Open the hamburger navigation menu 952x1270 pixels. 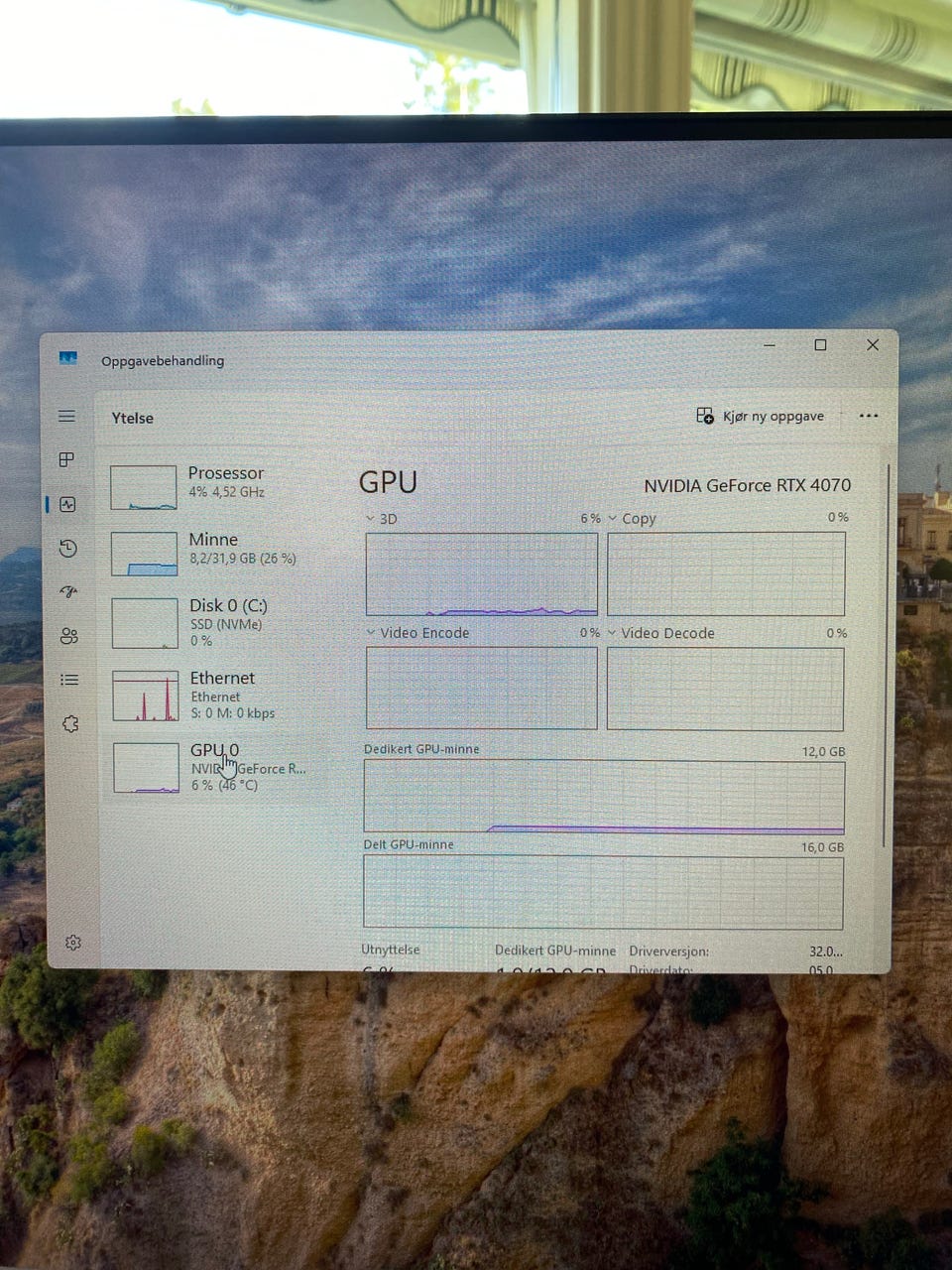(x=66, y=417)
